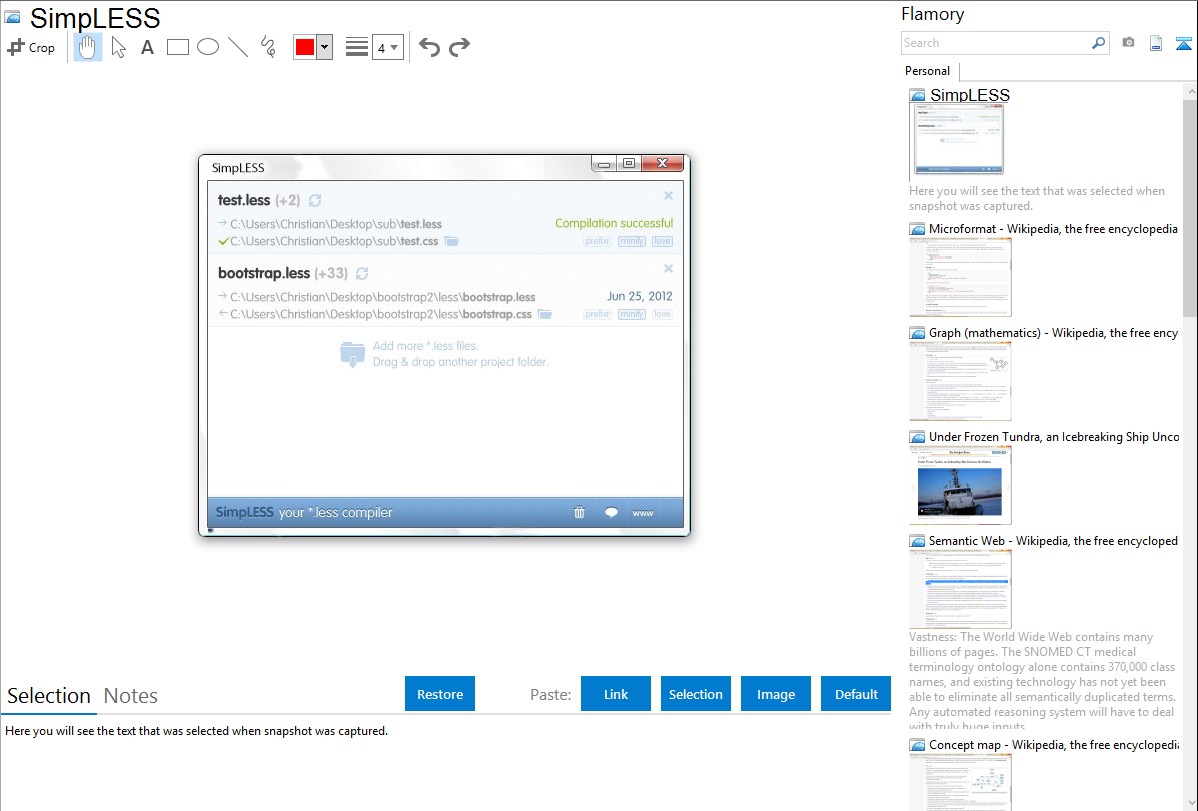
Task: Click the search magnifier icon
Action: click(1098, 43)
